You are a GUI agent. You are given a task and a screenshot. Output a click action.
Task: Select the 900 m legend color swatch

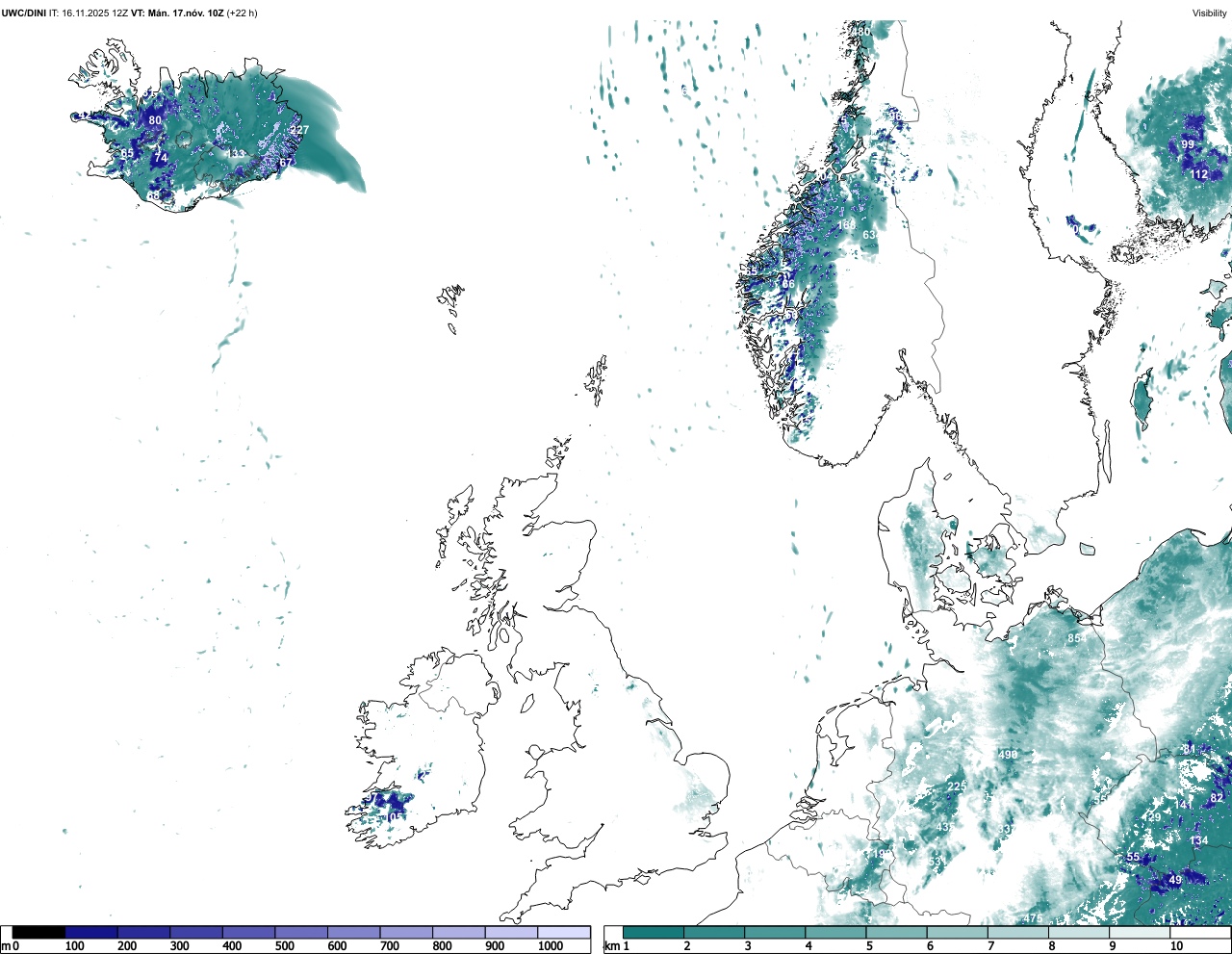(x=511, y=932)
